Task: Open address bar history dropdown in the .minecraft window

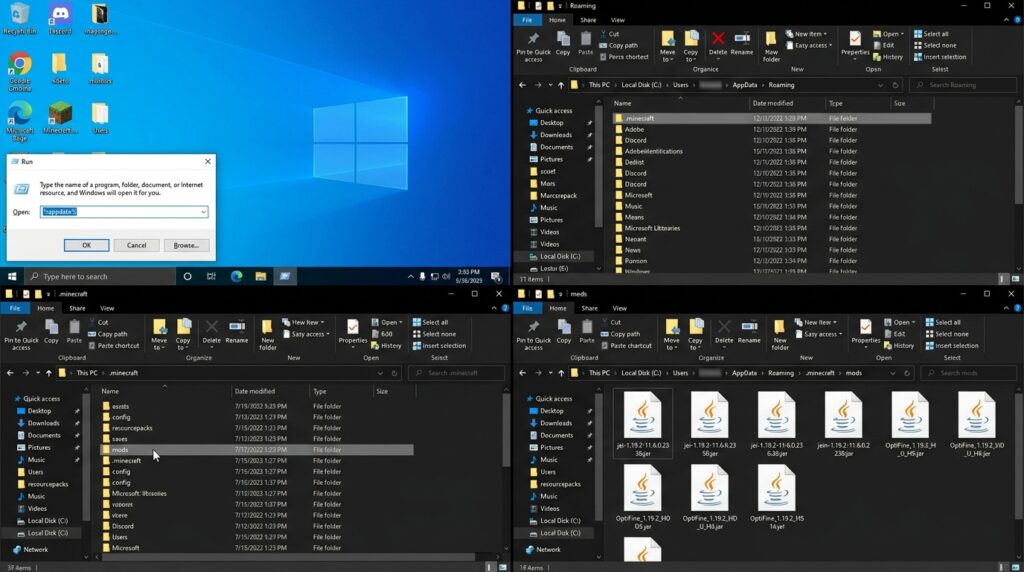Action: click(x=380, y=373)
